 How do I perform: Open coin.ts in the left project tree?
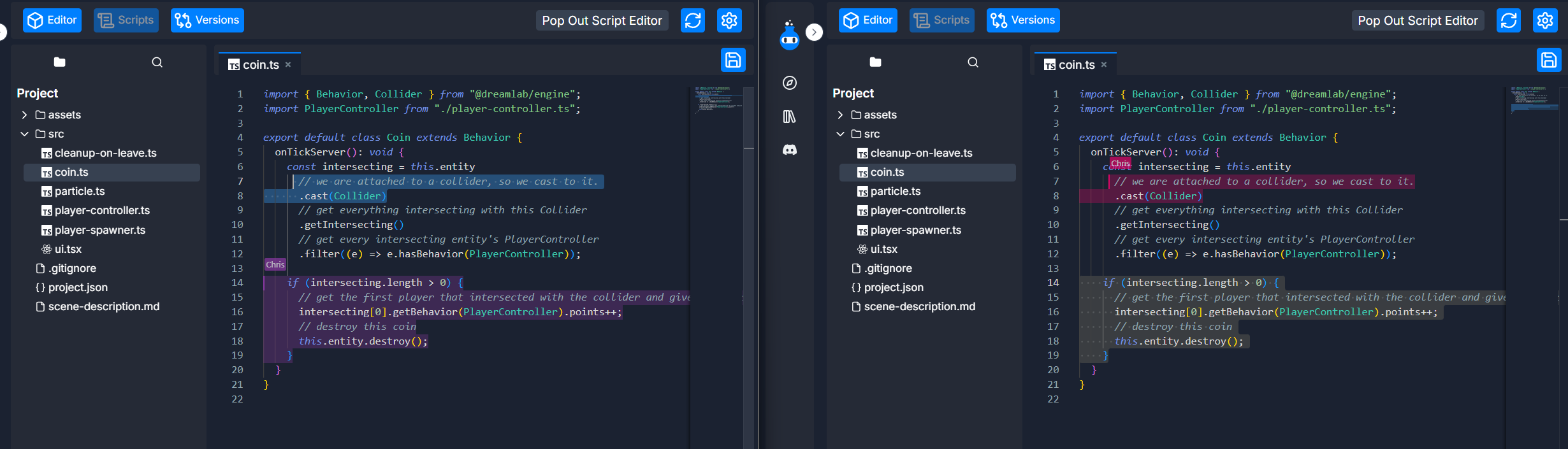tap(112, 172)
